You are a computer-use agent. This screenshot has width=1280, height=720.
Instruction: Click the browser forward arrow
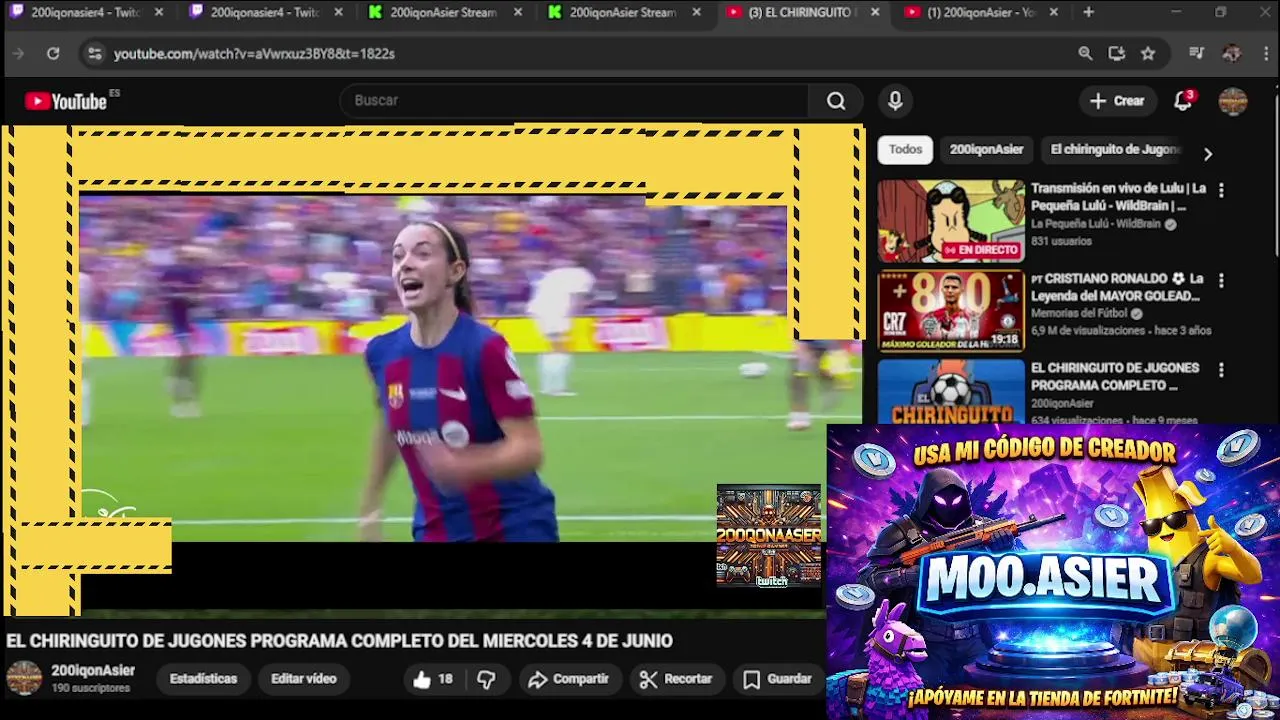(18, 54)
